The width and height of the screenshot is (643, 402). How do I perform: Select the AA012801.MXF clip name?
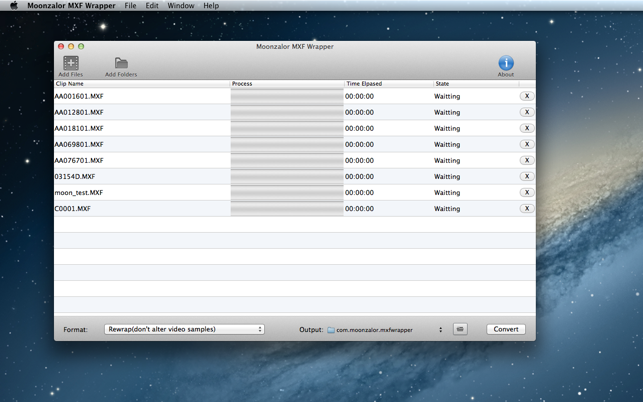(x=79, y=112)
